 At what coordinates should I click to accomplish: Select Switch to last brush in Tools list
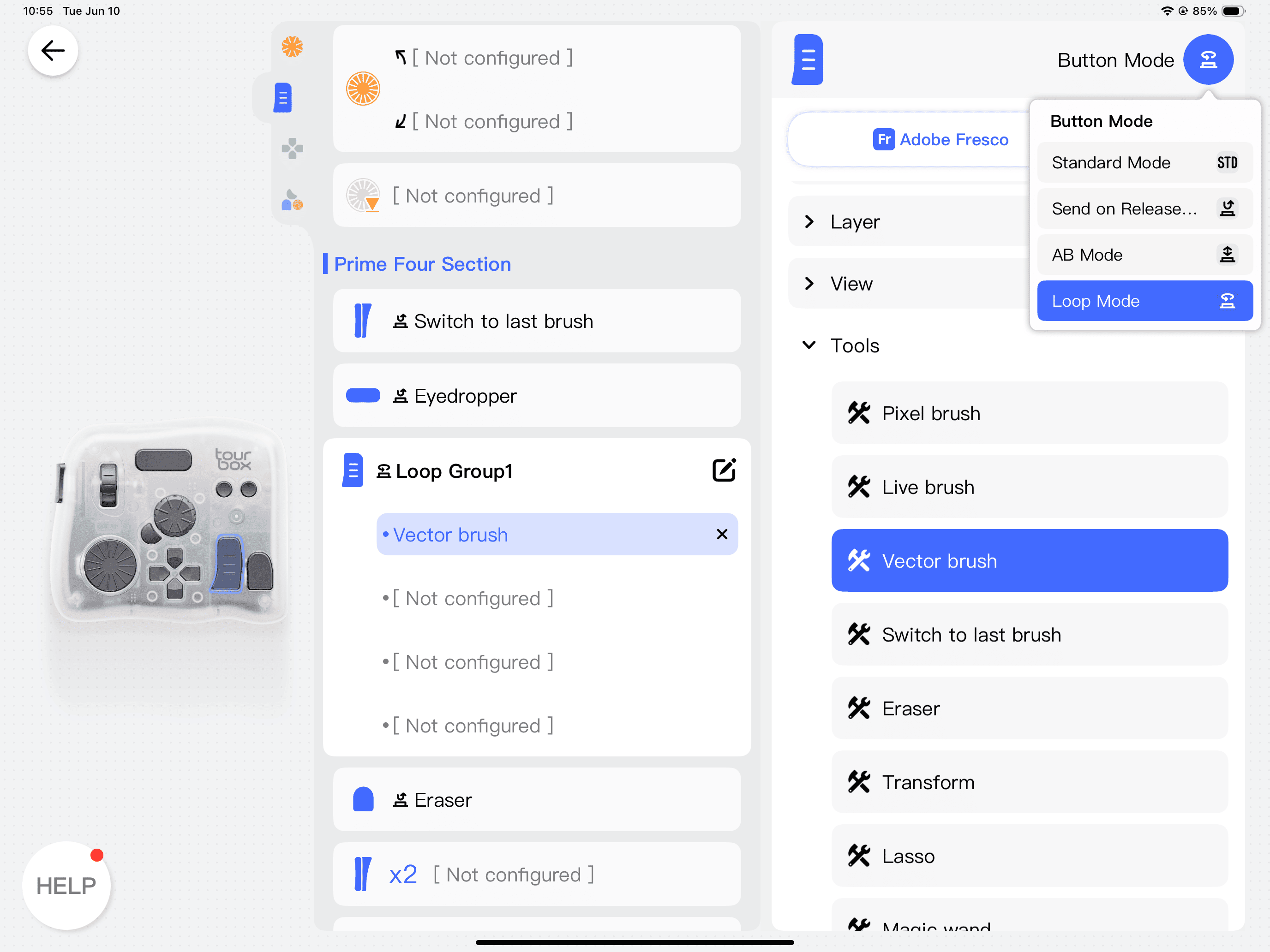click(x=1030, y=635)
